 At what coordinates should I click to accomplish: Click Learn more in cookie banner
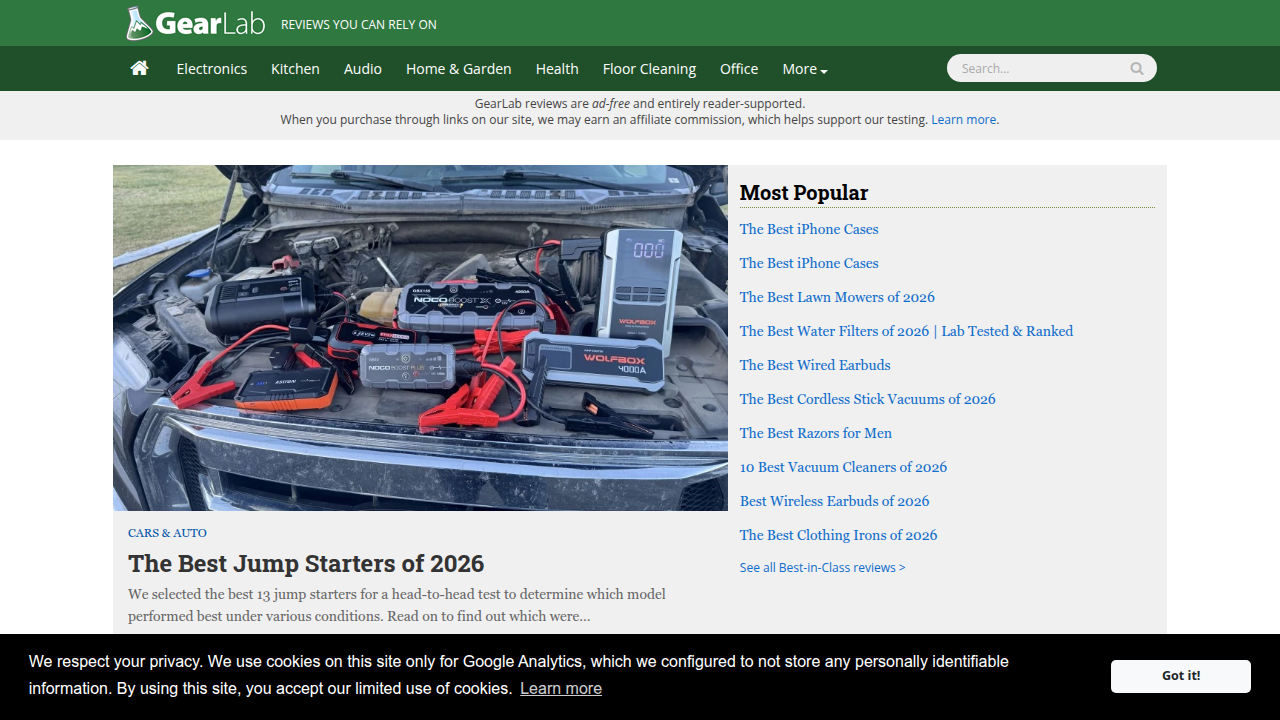pos(561,688)
